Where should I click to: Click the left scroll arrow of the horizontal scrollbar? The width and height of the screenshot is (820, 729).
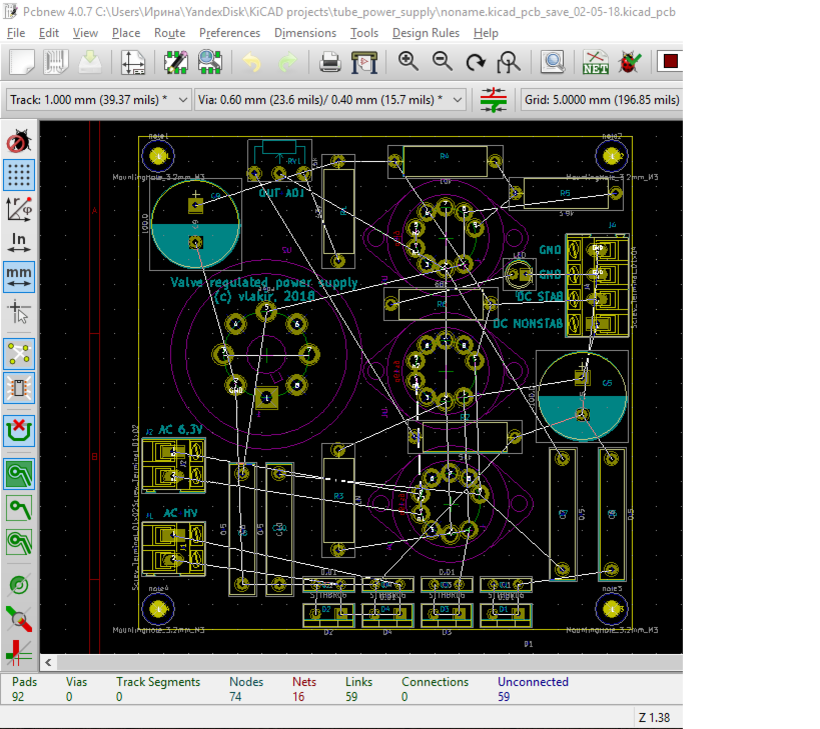(x=48, y=661)
